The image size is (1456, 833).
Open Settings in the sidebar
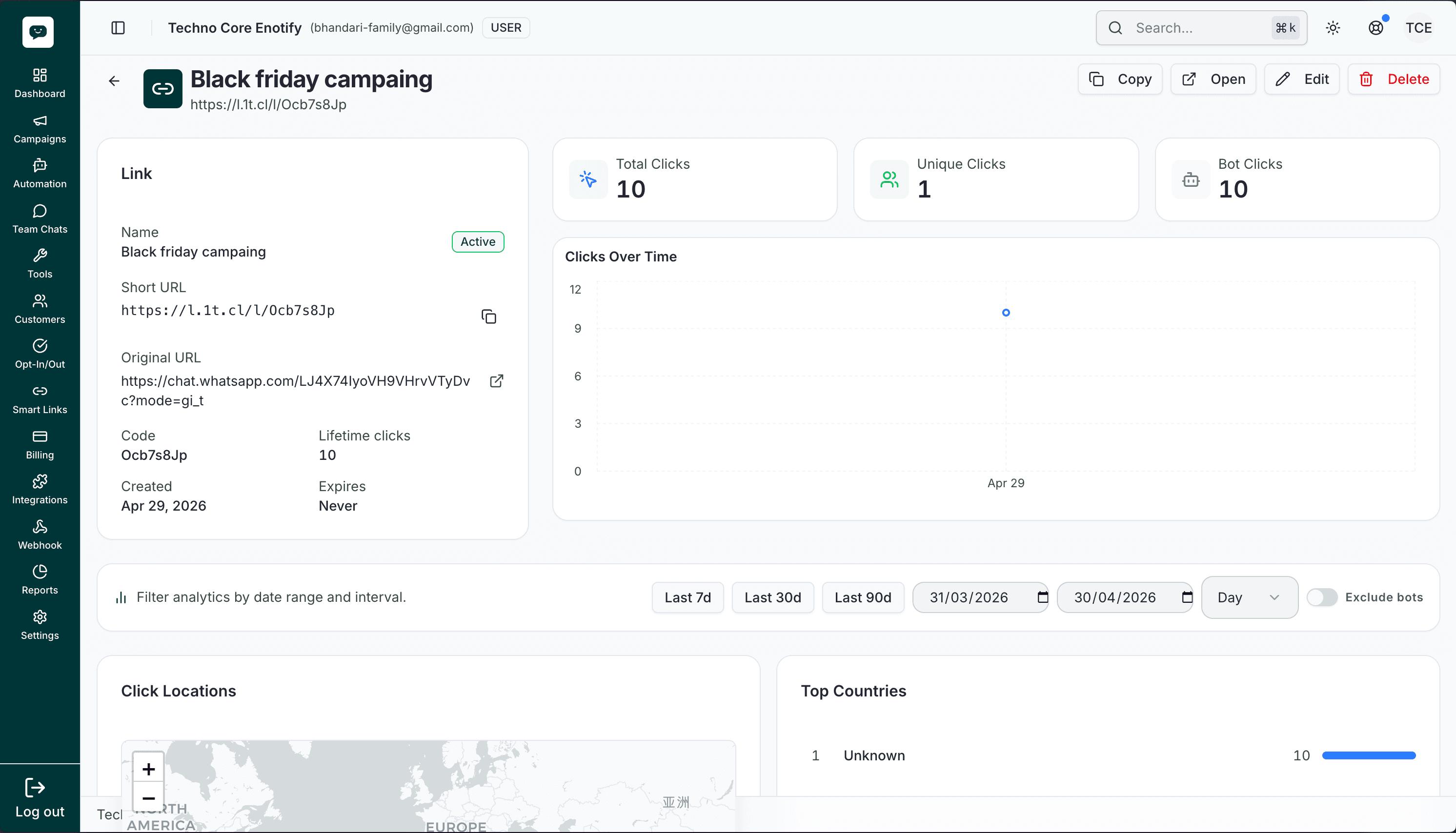click(40, 625)
